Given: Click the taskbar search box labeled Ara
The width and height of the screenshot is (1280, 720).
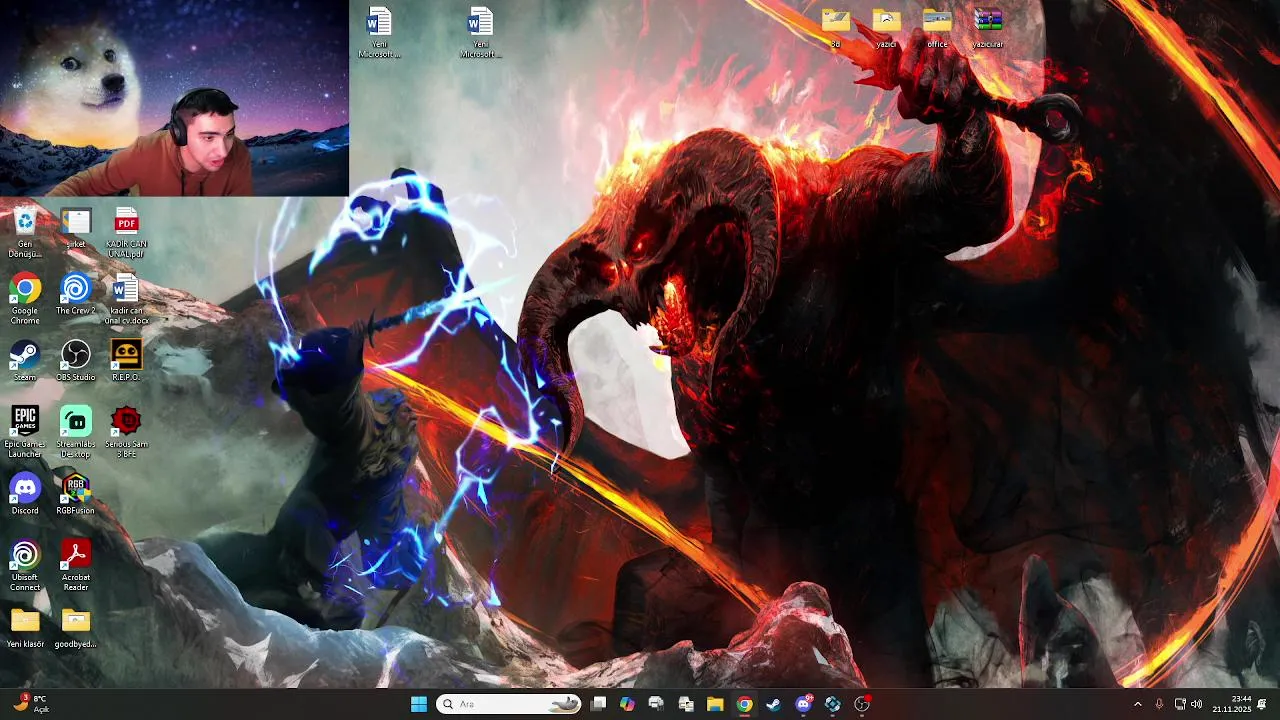Looking at the screenshot, I should [510, 704].
